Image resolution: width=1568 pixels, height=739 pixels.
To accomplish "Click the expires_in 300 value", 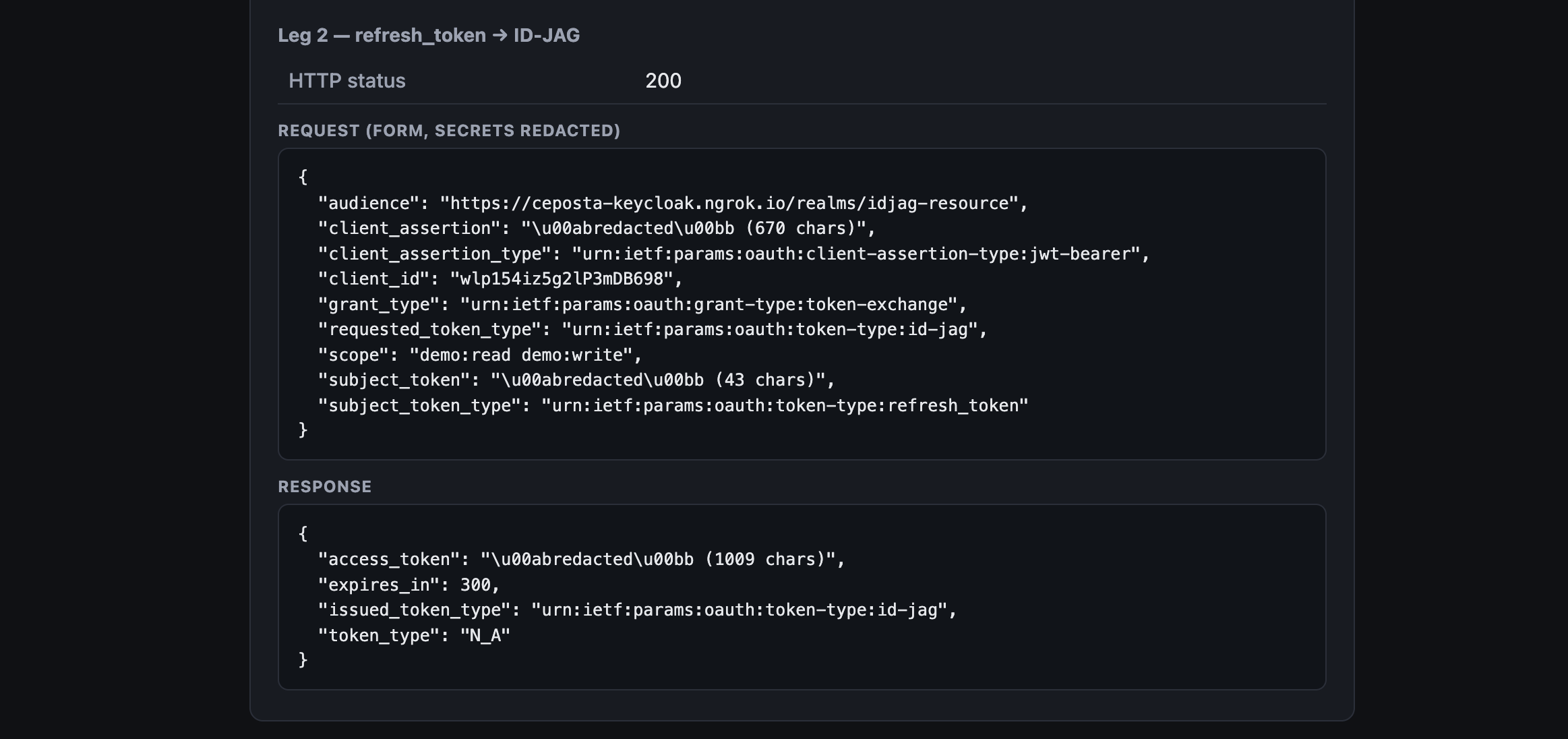I will [x=475, y=585].
